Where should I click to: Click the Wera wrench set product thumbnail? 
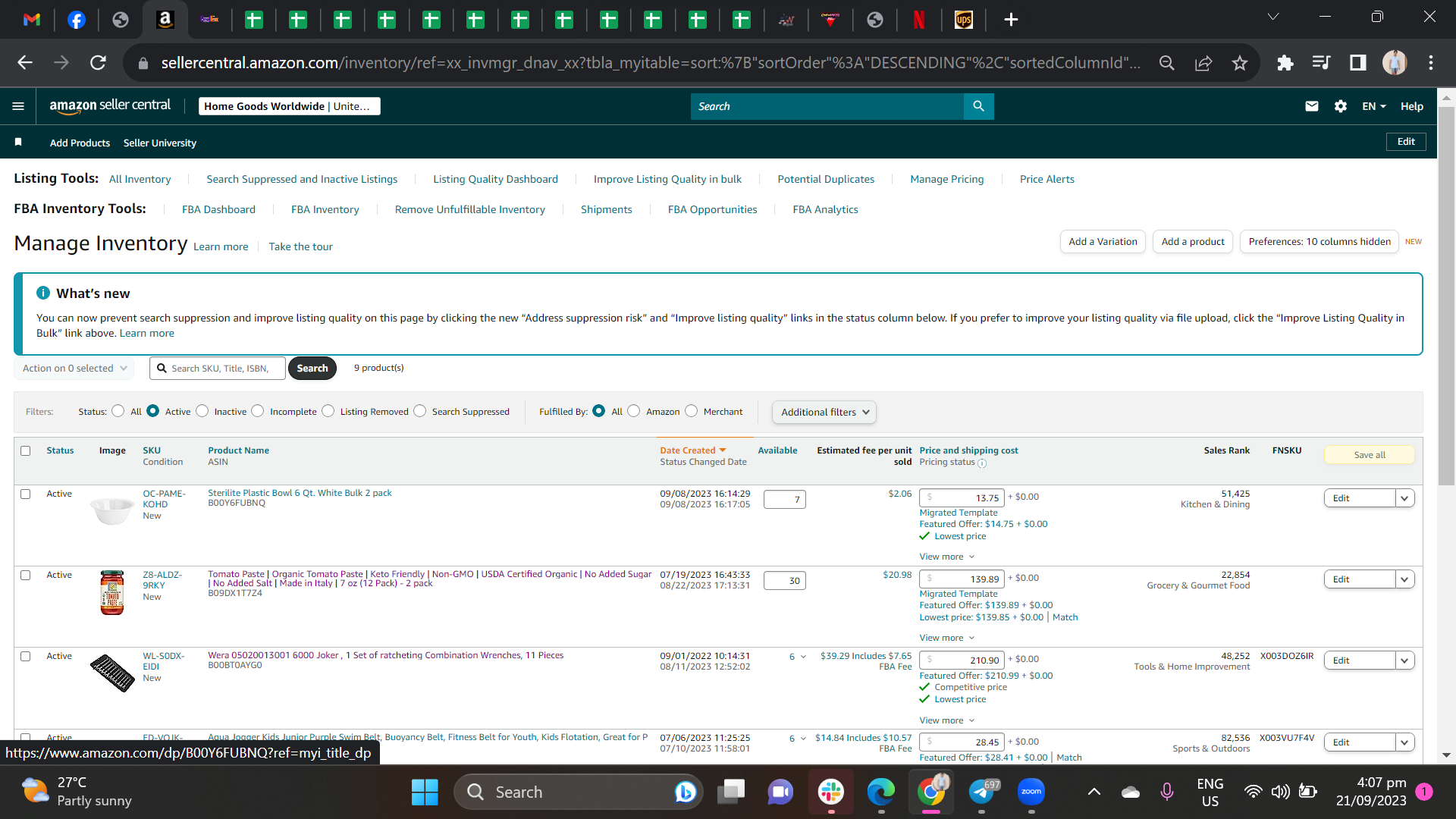coord(112,673)
